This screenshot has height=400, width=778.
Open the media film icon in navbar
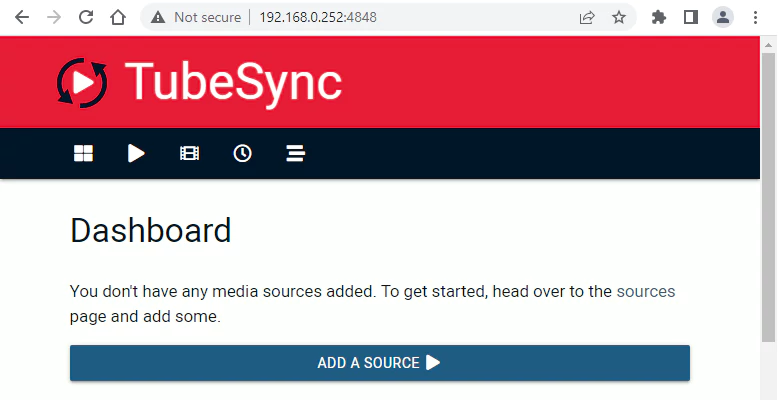[189, 153]
